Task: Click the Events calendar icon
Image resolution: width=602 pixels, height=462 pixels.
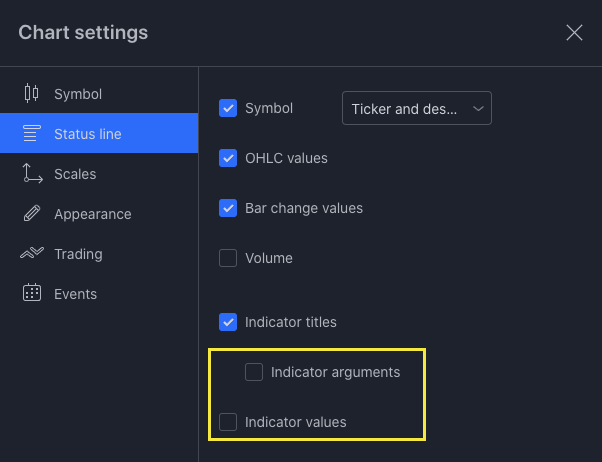Action: point(31,294)
